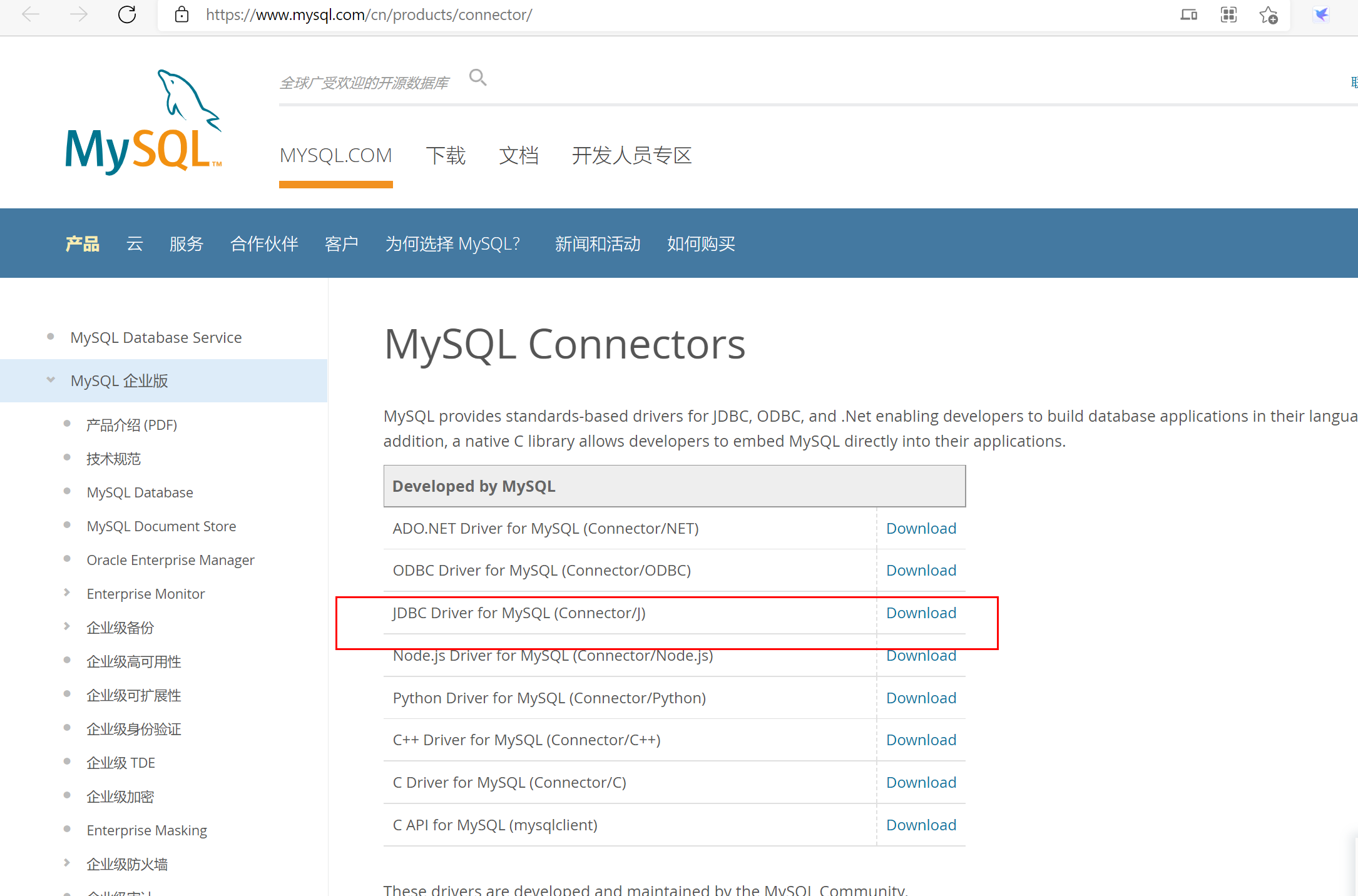Open 企业级备份 sidebar link
1358x896 pixels.
[x=120, y=628]
